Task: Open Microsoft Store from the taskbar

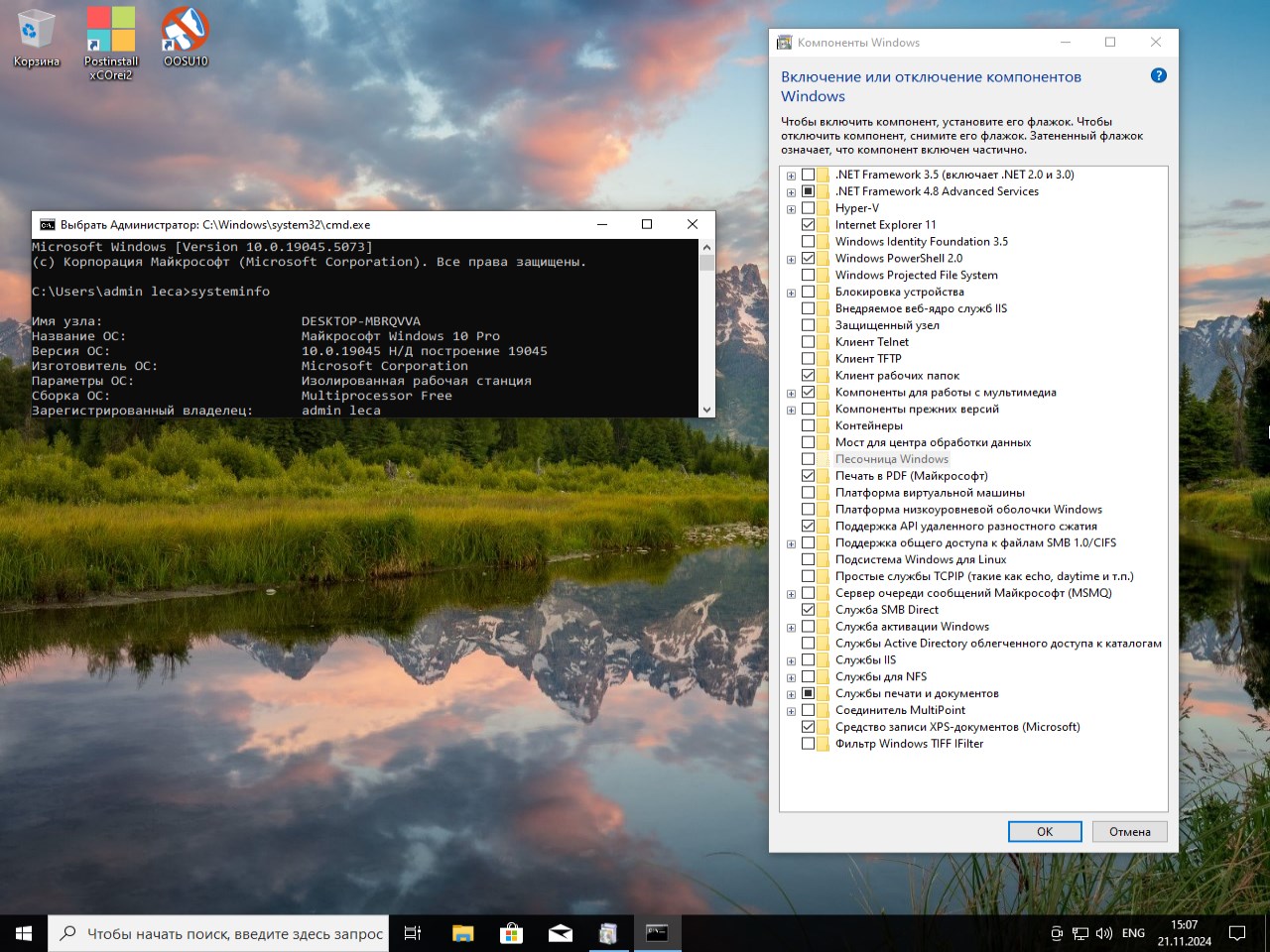Action: [511, 933]
